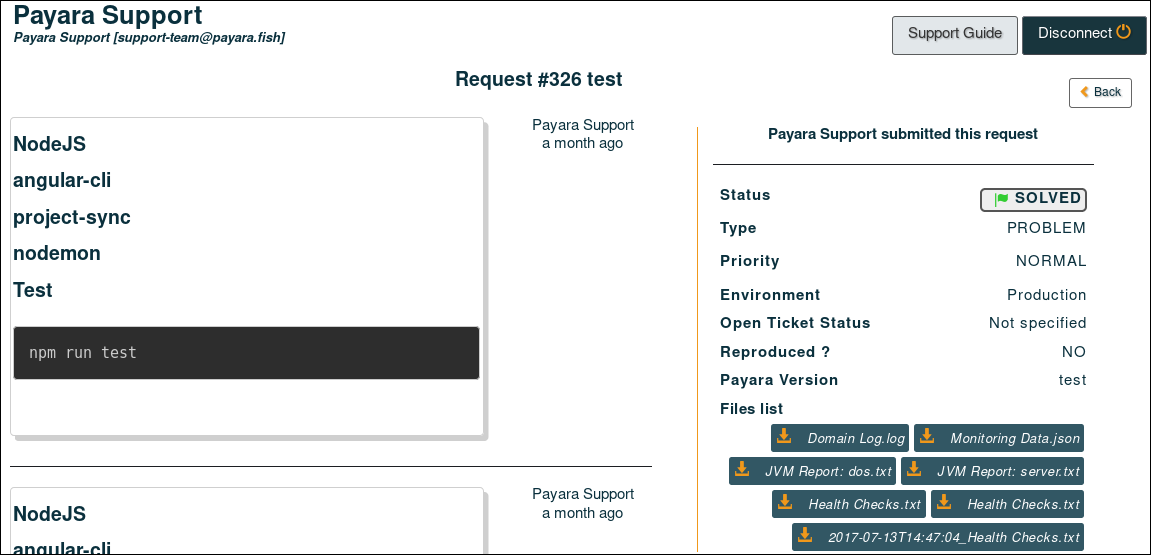Download 2017-07-13T14:47:04_Health Checks.txt

[938, 537]
